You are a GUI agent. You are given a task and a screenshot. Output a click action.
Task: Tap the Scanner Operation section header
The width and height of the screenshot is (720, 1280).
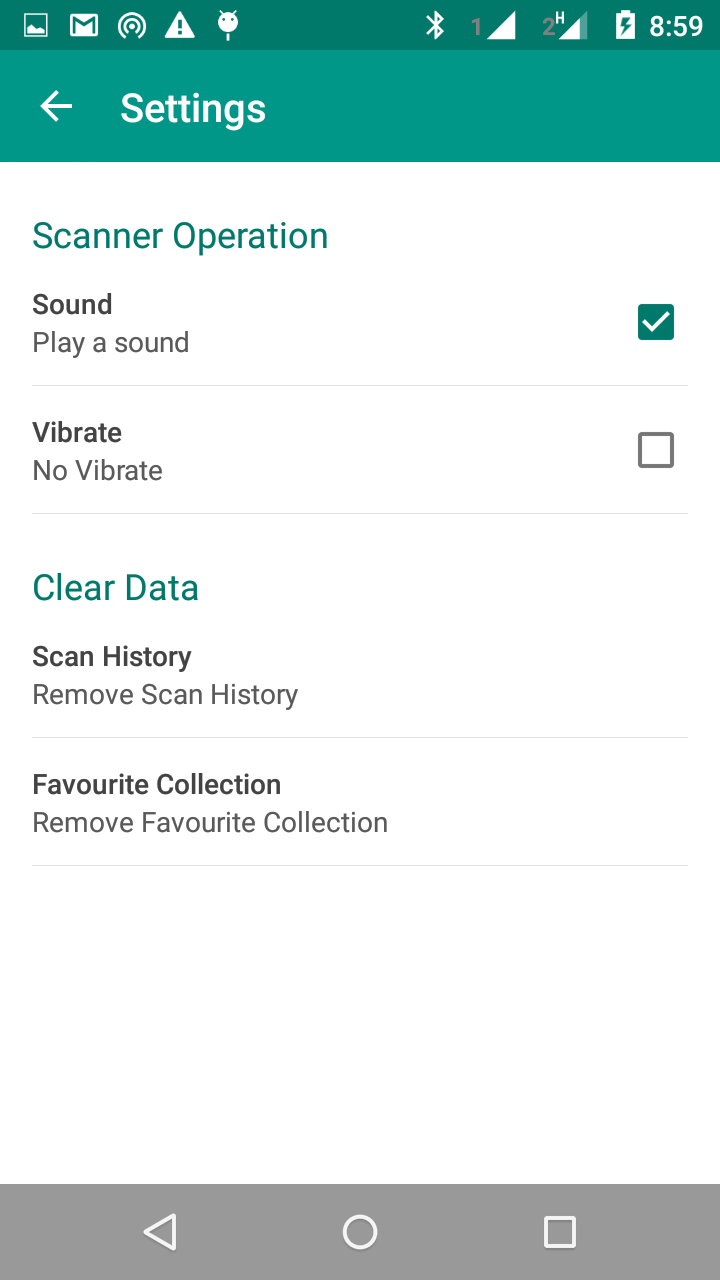(x=180, y=236)
